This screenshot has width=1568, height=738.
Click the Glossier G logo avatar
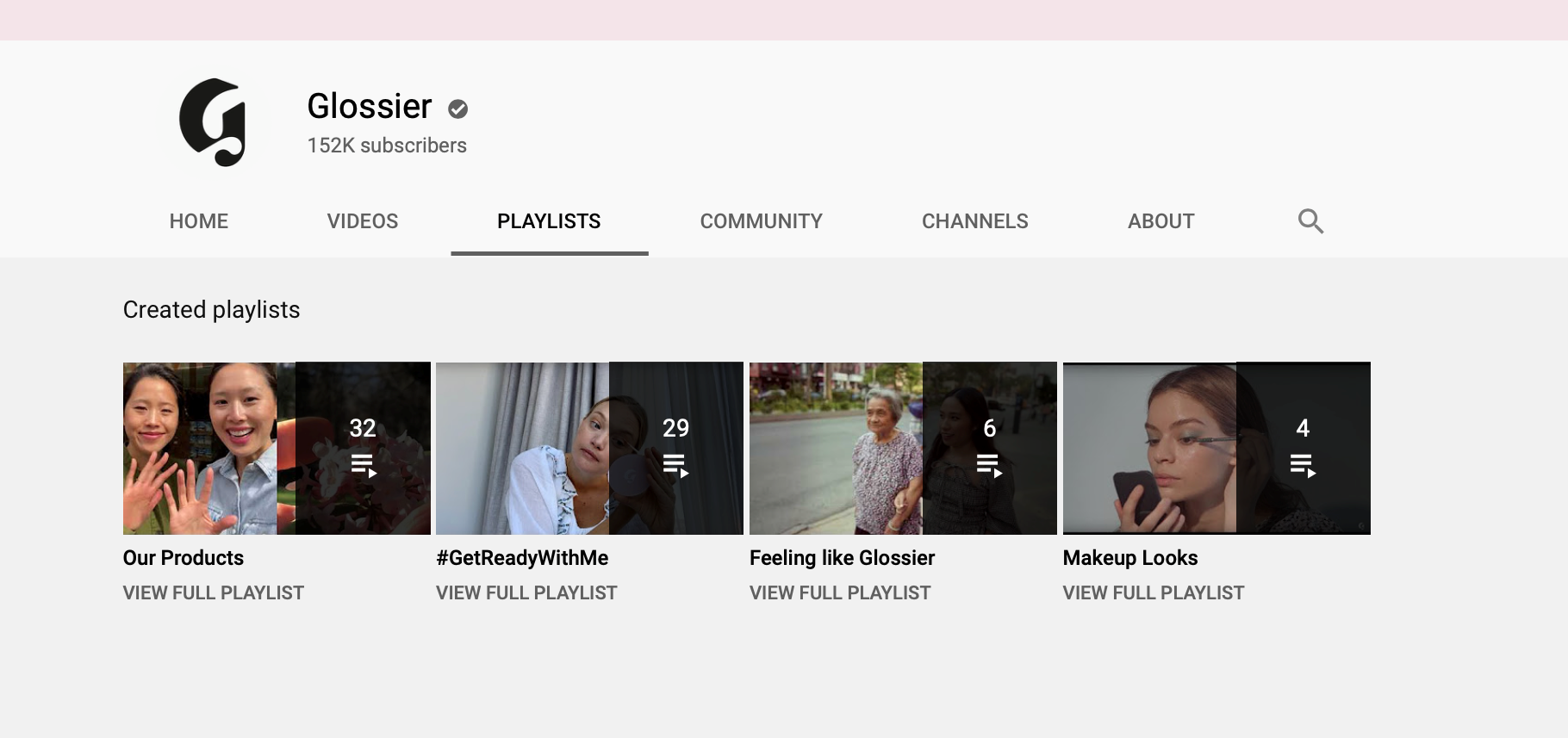[x=213, y=122]
